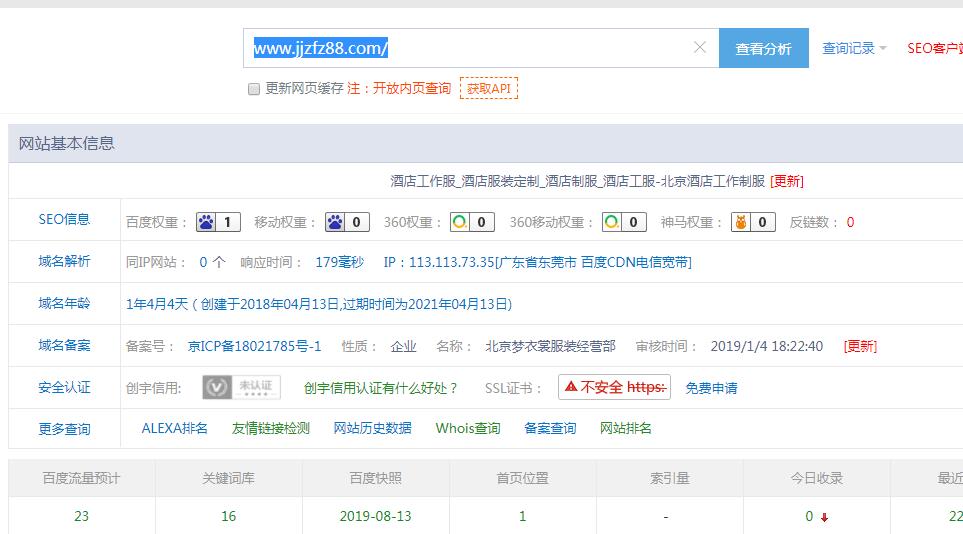This screenshot has height=534, width=963.
Task: Click the 索引量 column header
Action: (x=669, y=478)
